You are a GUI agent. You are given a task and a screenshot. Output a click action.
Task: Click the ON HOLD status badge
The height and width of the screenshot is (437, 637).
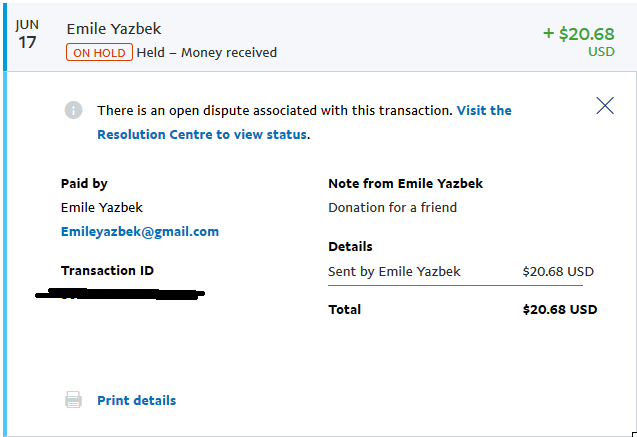click(x=99, y=52)
